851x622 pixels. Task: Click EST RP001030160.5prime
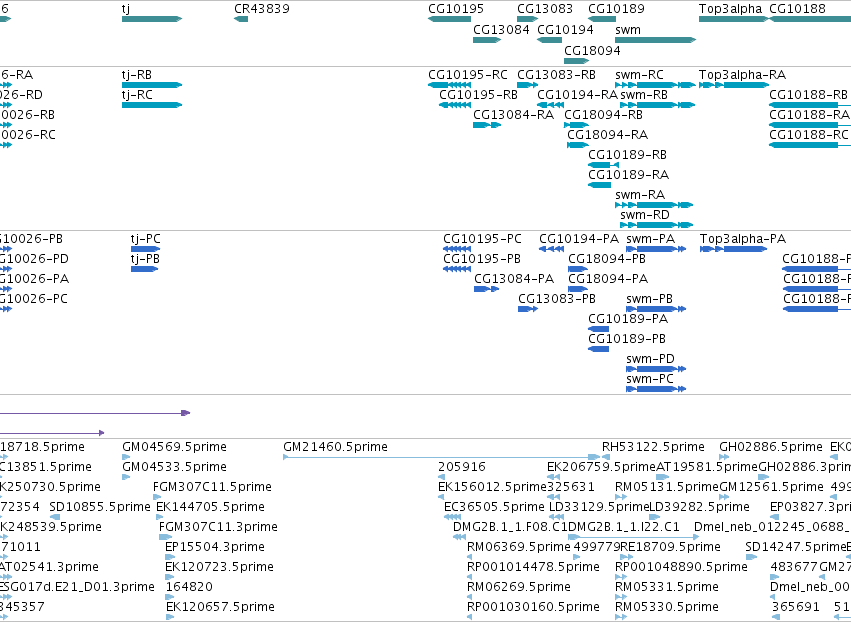[x=533, y=607]
